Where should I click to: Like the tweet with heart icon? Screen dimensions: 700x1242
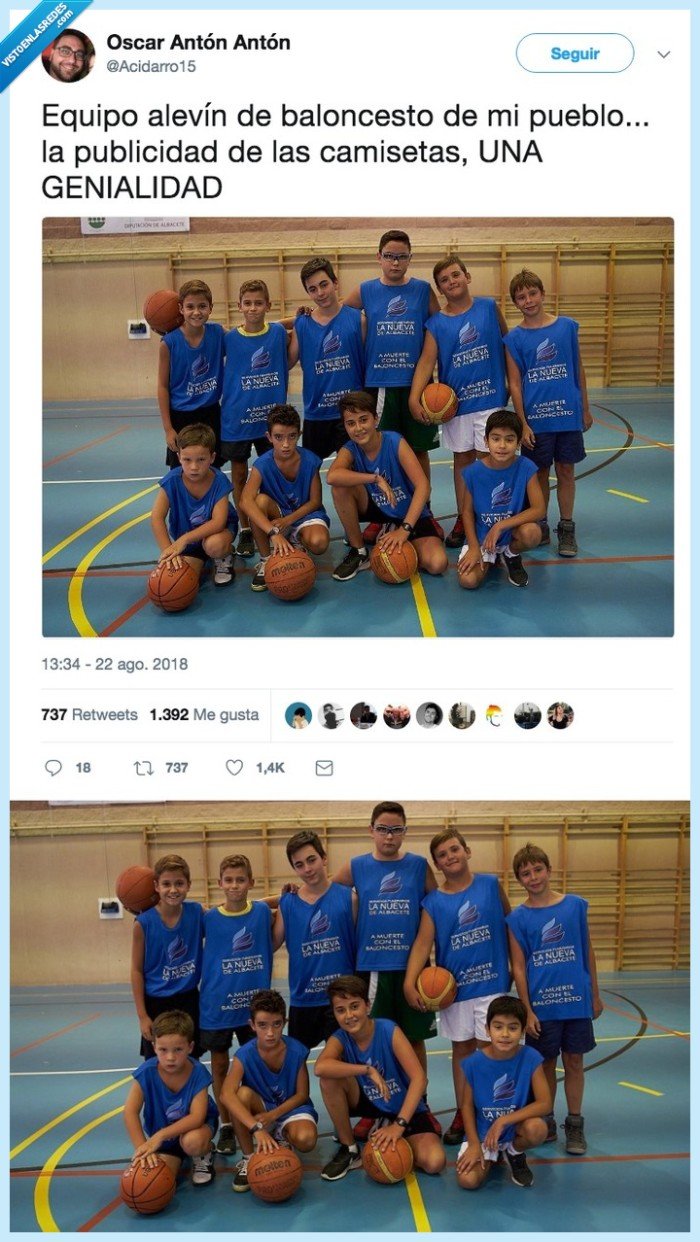coord(234,768)
